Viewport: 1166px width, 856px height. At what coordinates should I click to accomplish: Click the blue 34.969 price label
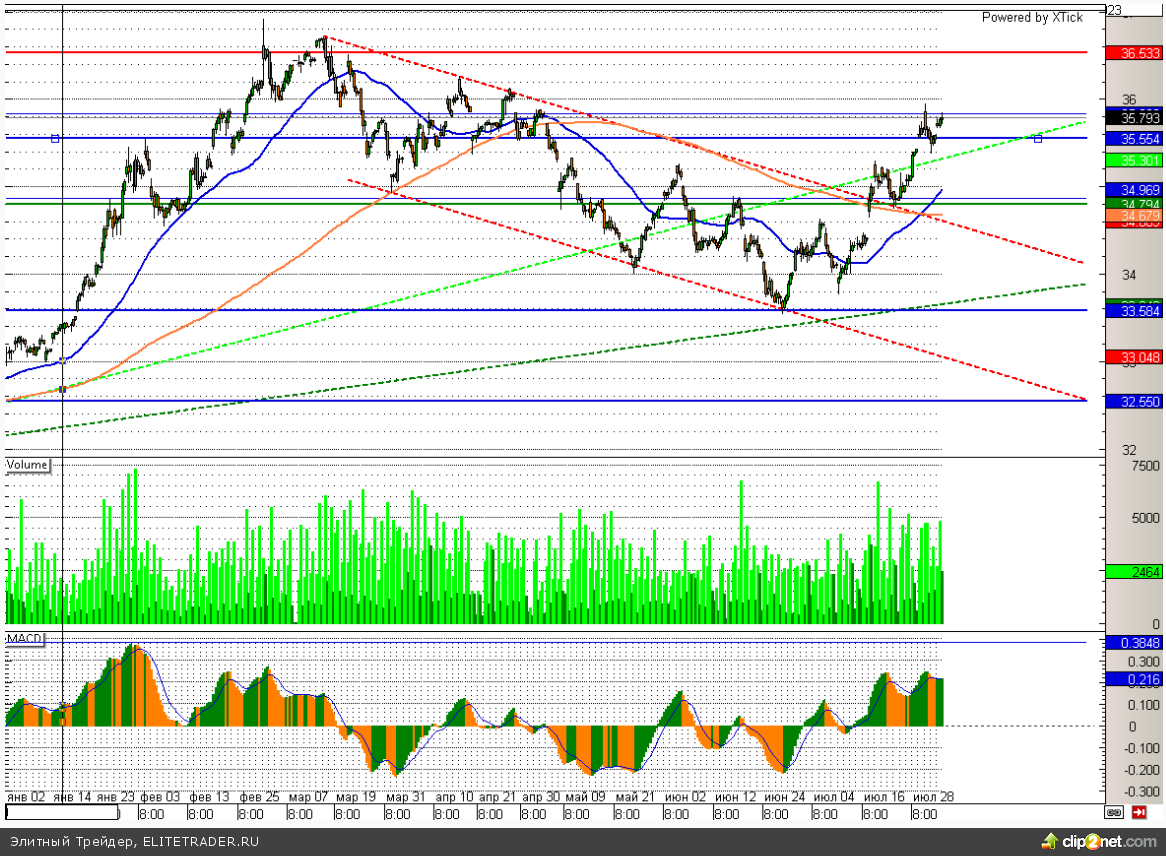pos(1134,190)
